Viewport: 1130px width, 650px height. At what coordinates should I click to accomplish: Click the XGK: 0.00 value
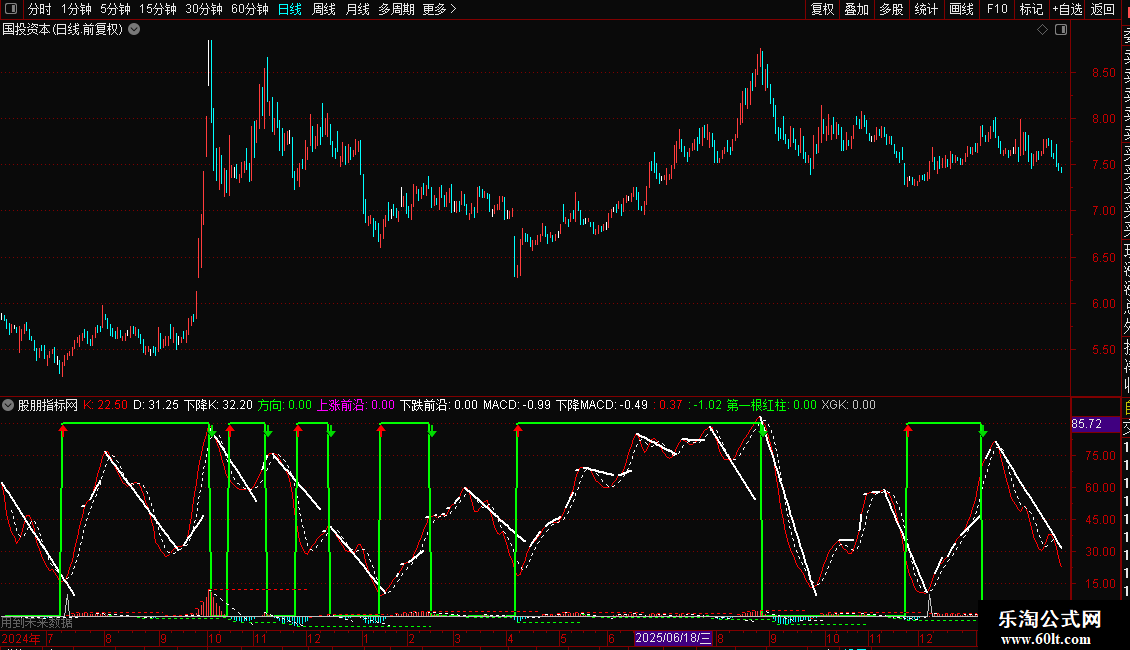(x=849, y=405)
